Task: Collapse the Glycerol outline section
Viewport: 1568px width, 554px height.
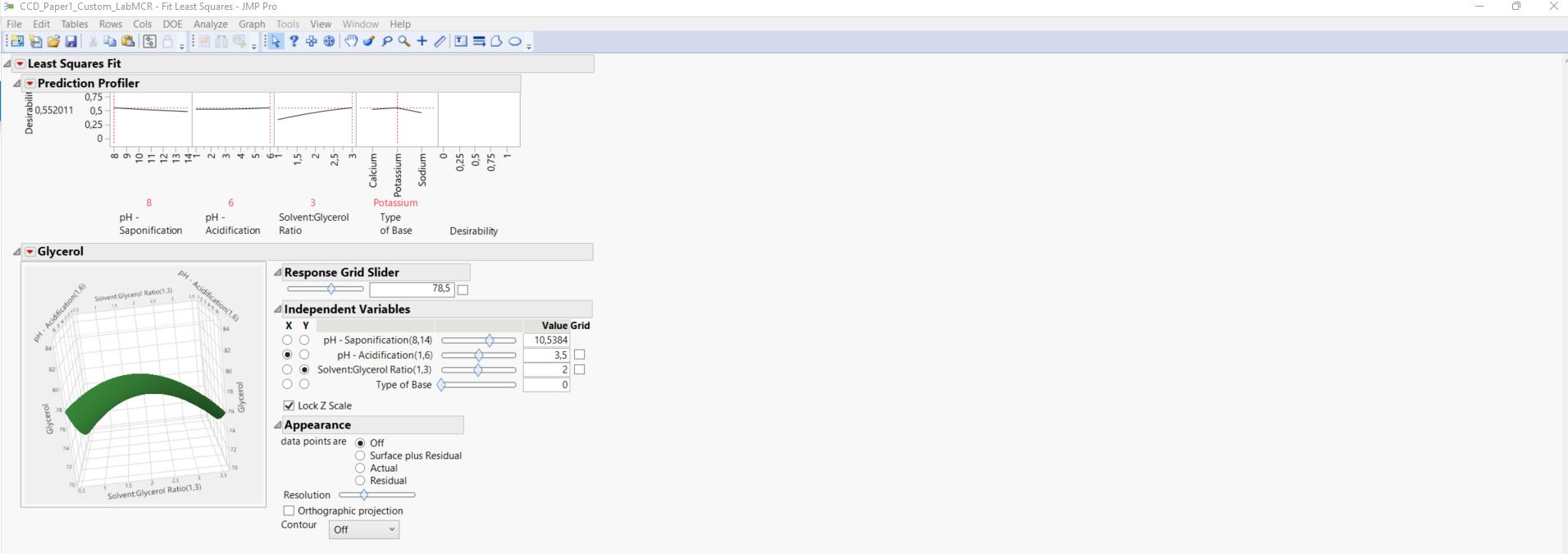Action: coord(17,251)
